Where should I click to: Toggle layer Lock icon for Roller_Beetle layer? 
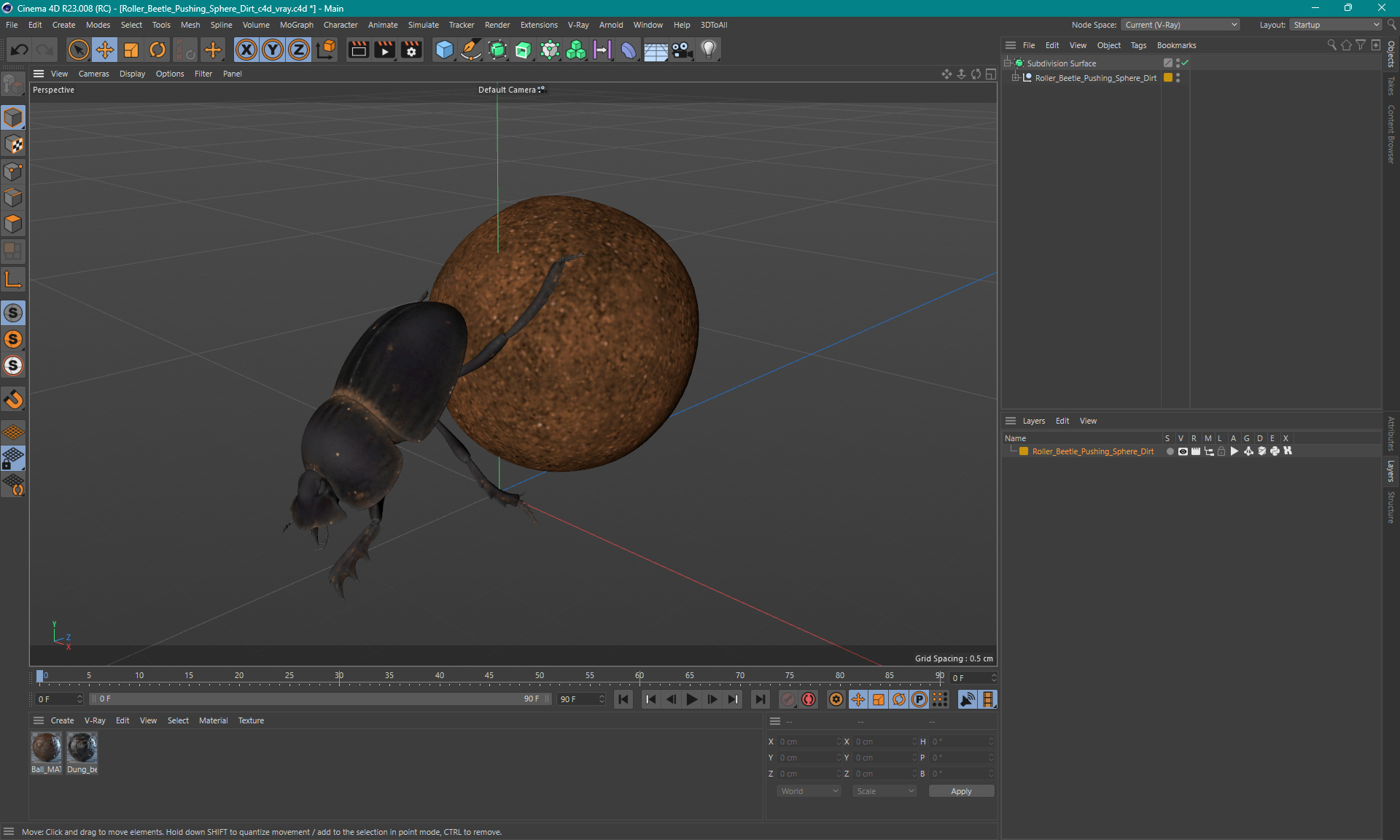[x=1221, y=451]
